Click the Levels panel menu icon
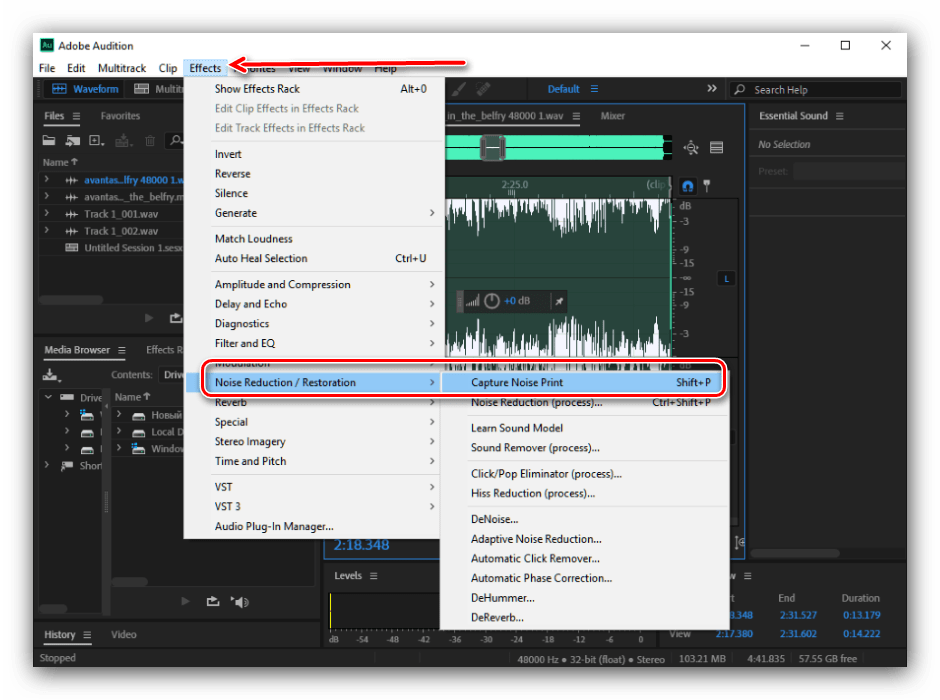The width and height of the screenshot is (940, 700). [373, 576]
